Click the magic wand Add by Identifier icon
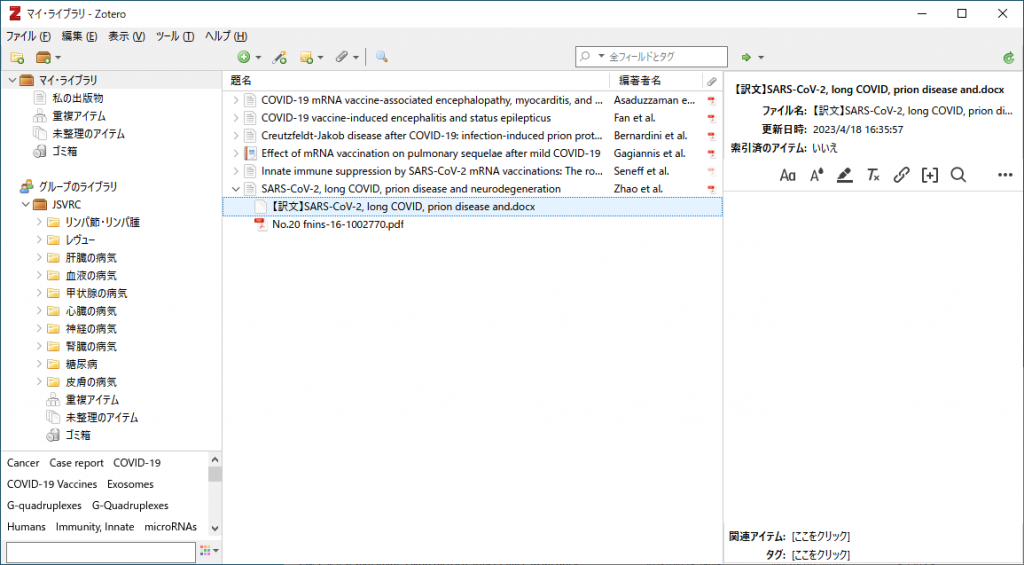This screenshot has height=565, width=1024. [280, 57]
